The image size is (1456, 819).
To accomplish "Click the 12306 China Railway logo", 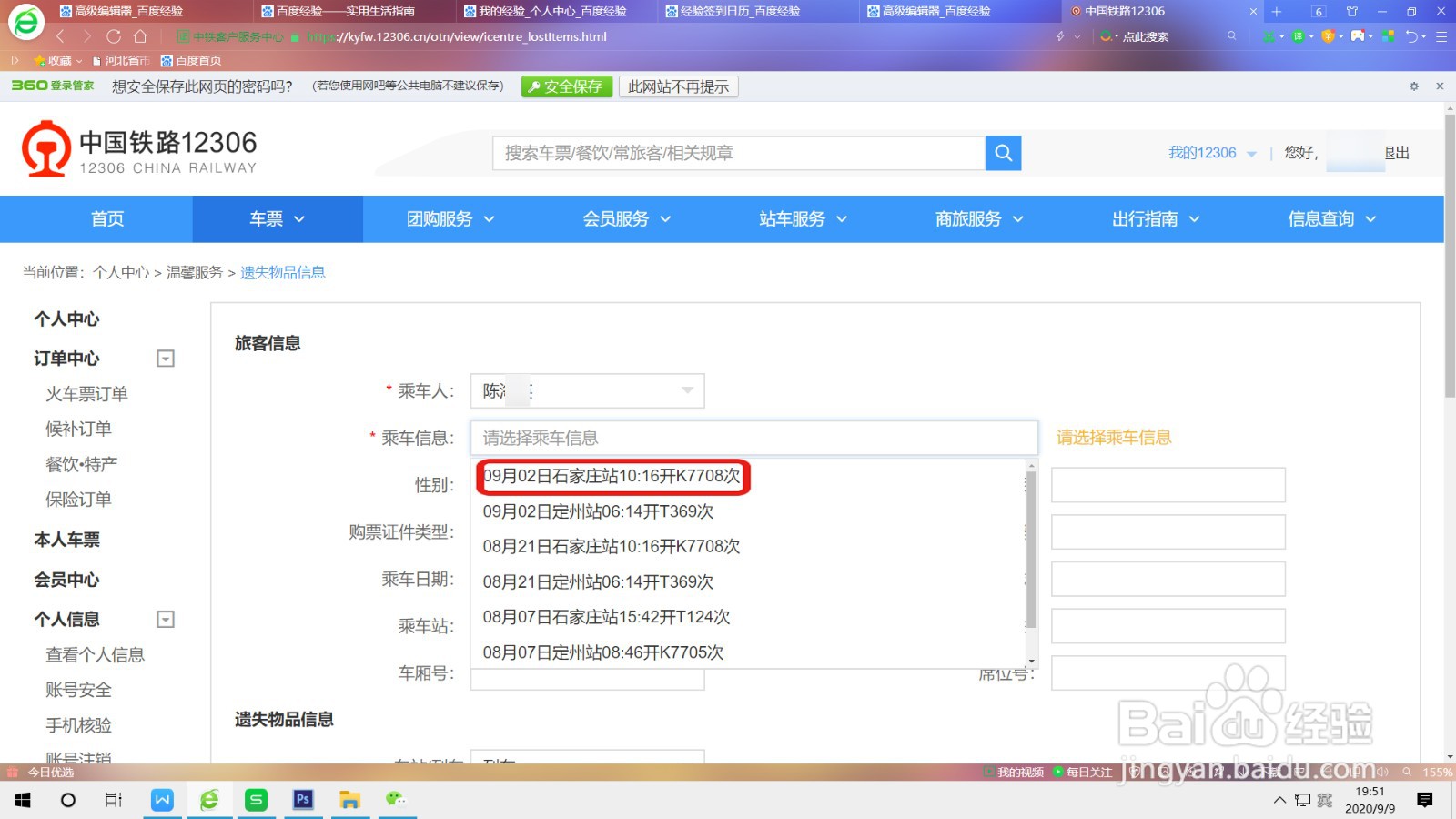I will coord(139,150).
